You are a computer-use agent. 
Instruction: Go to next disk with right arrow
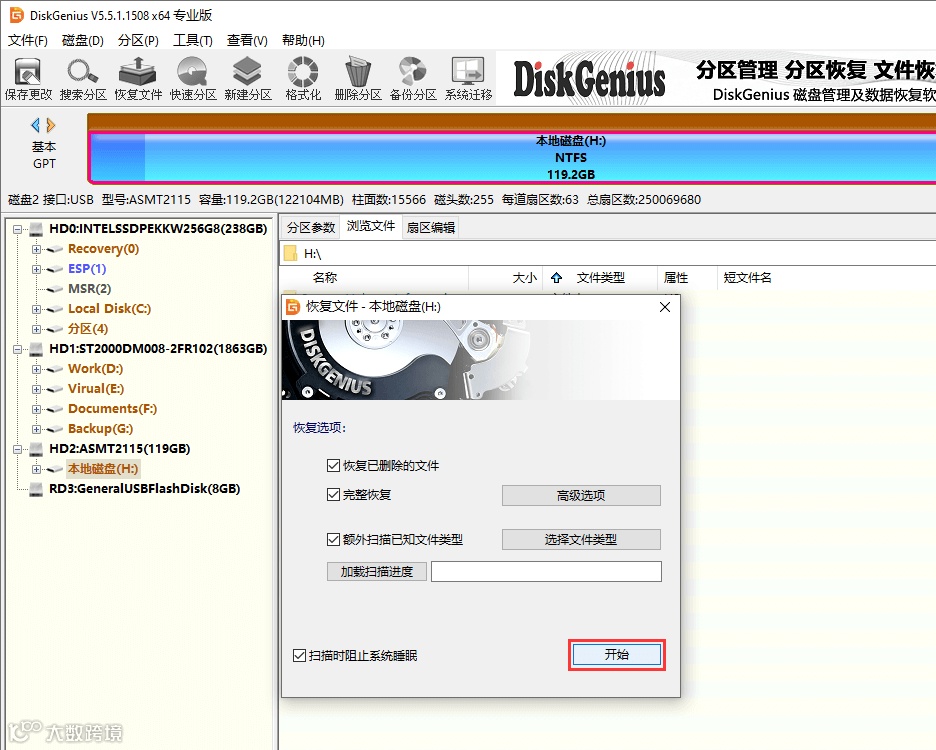[51, 125]
